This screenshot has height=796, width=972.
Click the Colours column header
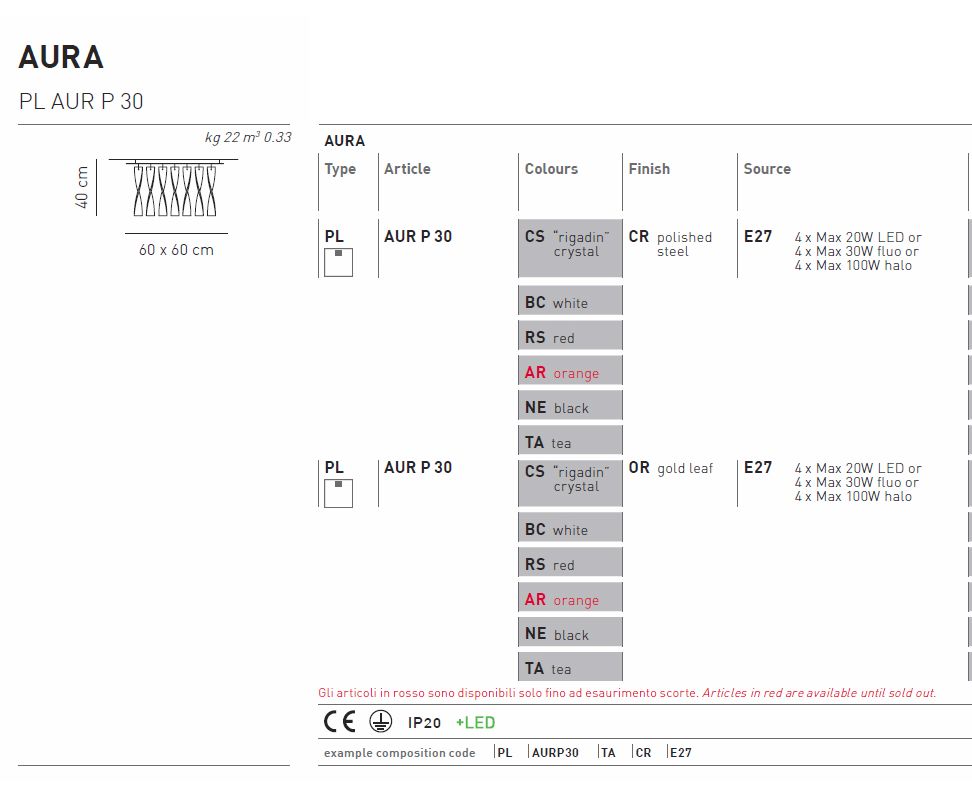551,169
